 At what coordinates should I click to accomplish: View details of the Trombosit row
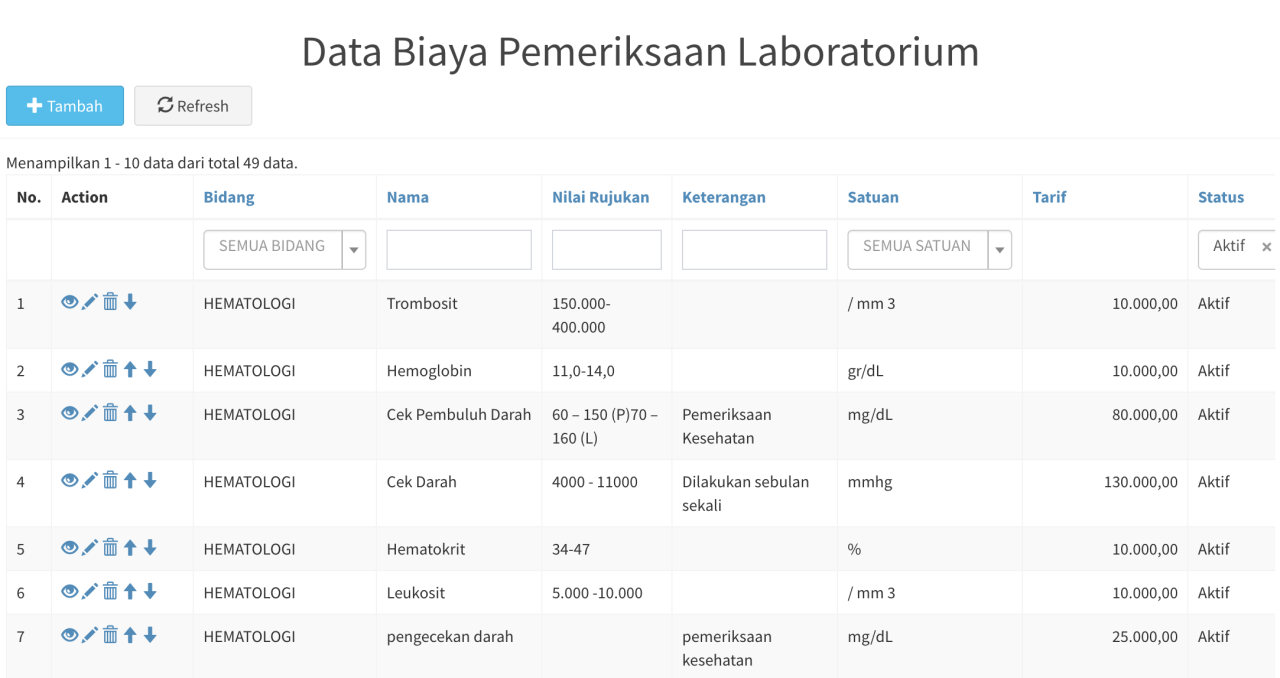(70, 302)
